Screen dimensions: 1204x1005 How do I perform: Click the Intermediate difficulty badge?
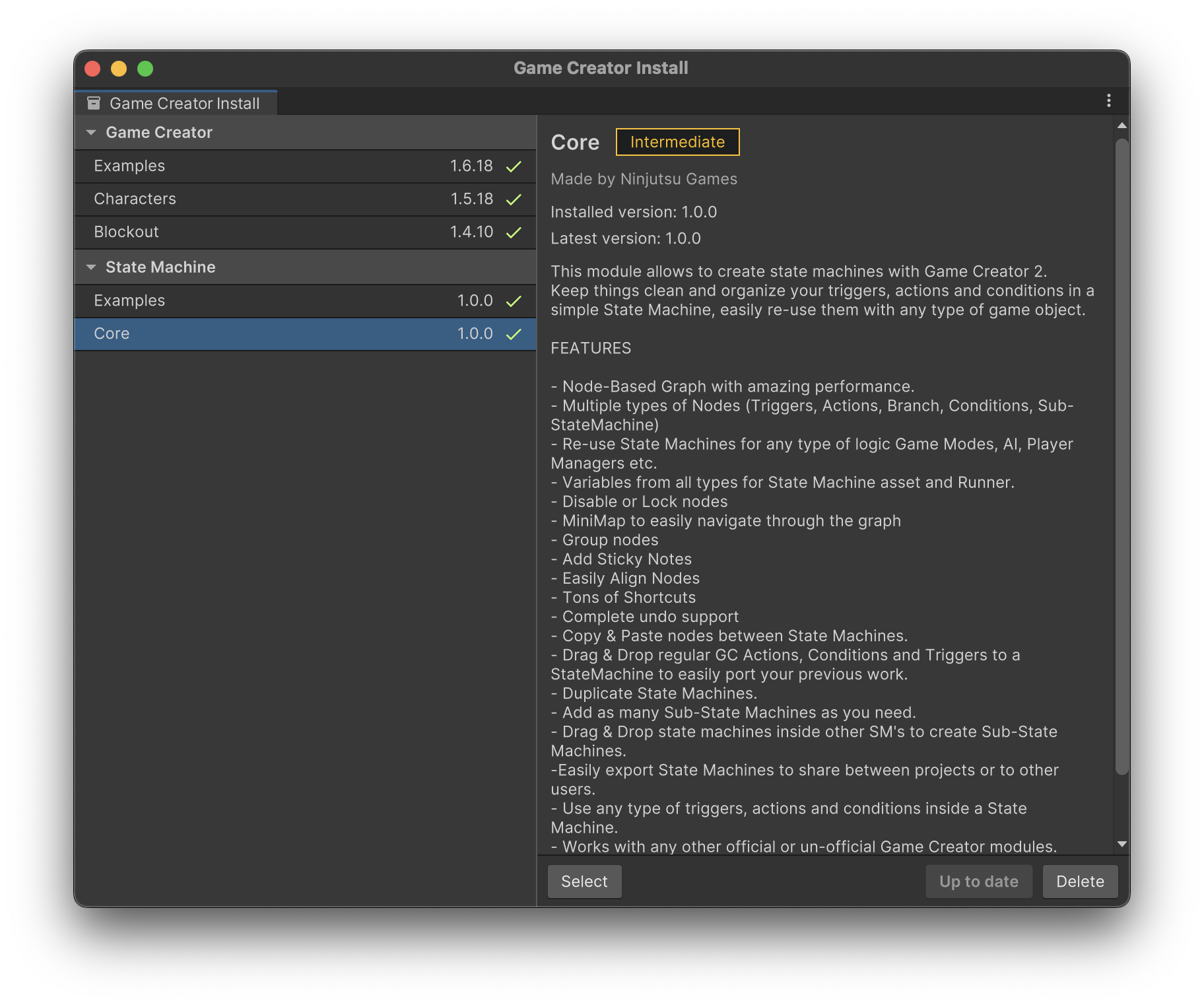pos(677,142)
